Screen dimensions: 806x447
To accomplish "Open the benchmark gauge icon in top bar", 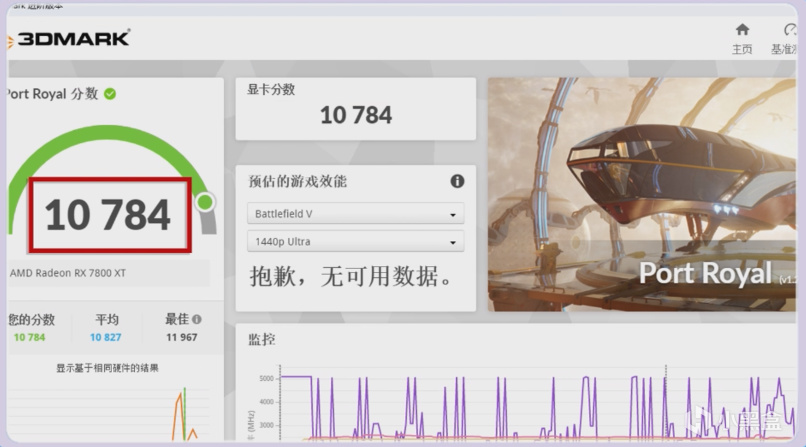I will tap(790, 30).
